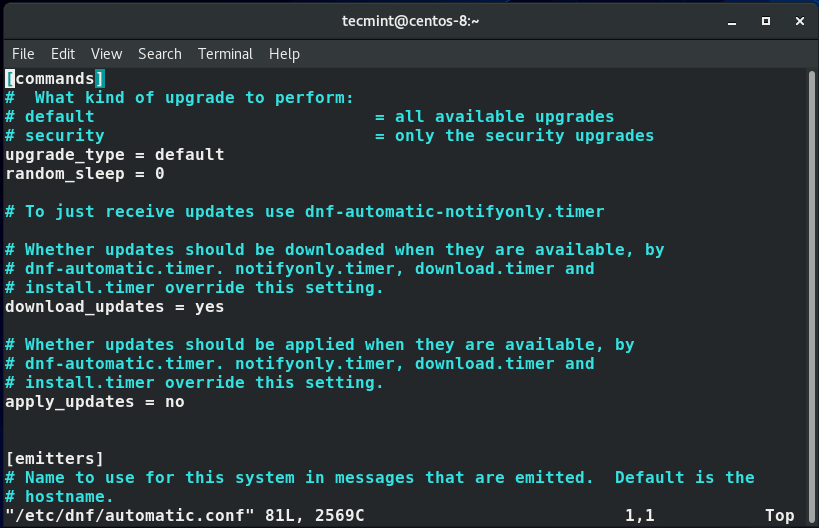
Task: Maximize the terminal window
Action: click(x=766, y=20)
